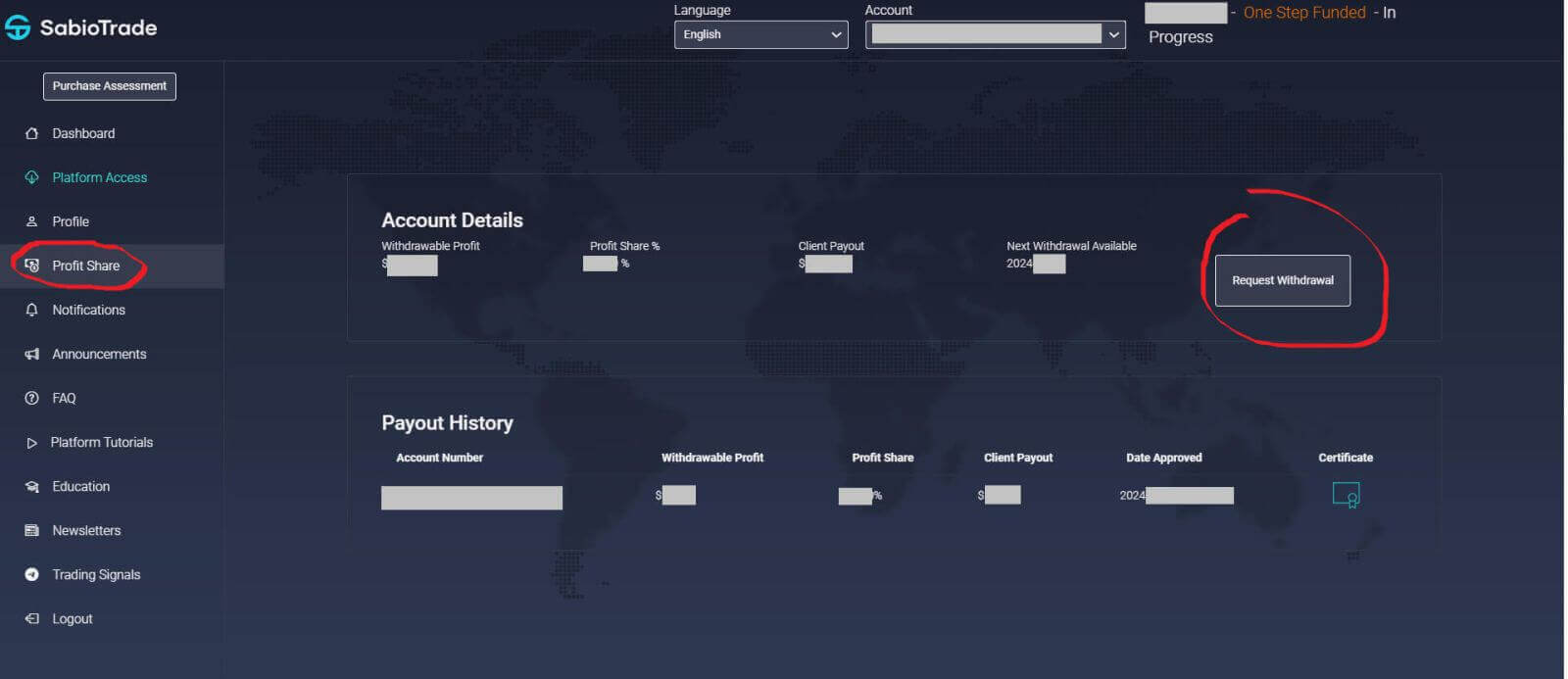
Task: Click the SabioTrade logo icon
Action: pyautogui.click(x=18, y=27)
